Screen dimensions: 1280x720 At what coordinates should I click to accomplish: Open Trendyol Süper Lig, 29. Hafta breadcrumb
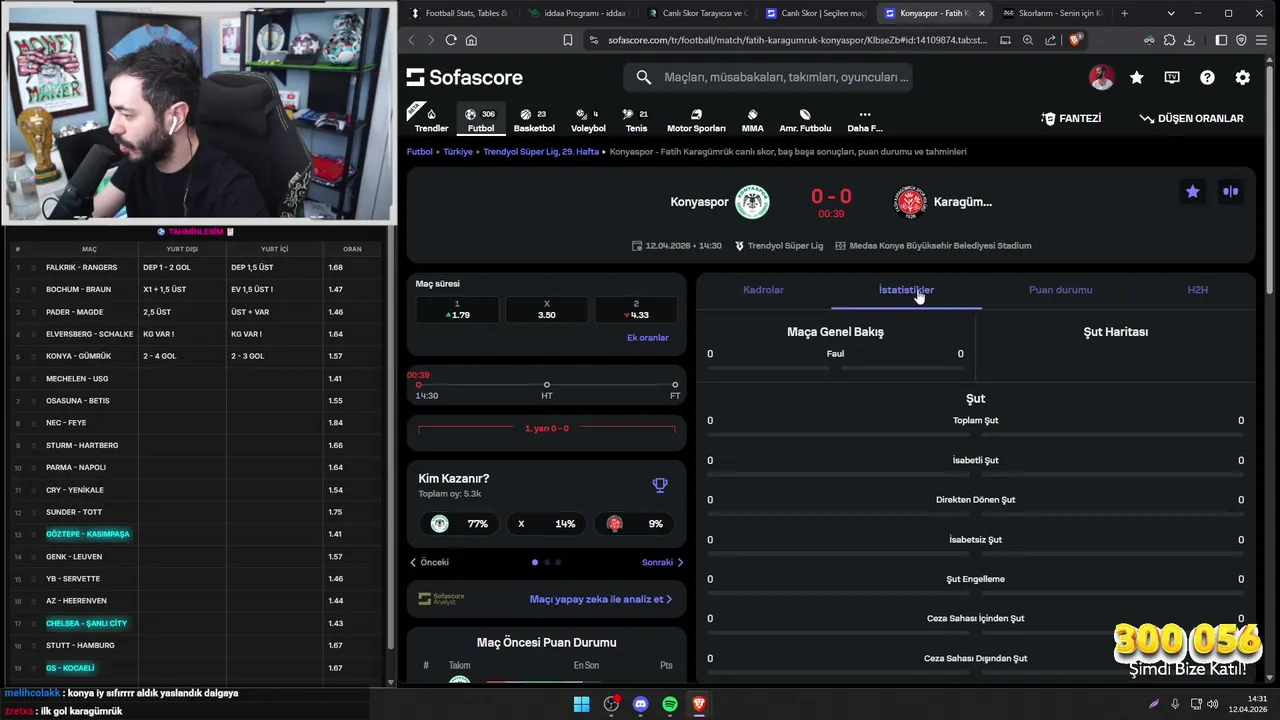coord(541,152)
